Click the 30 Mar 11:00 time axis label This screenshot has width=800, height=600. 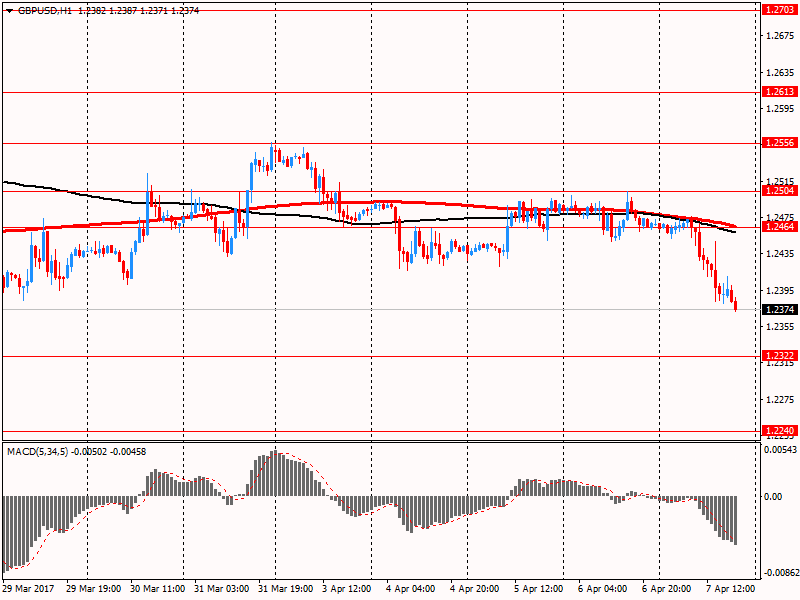[158, 589]
